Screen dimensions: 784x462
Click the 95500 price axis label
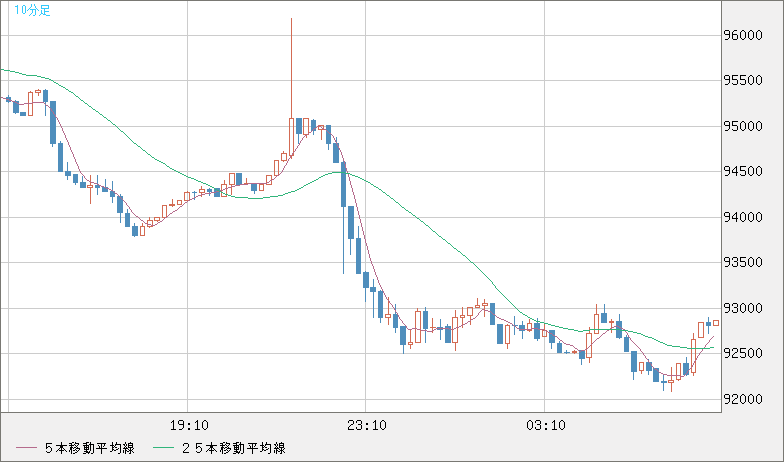744,81
